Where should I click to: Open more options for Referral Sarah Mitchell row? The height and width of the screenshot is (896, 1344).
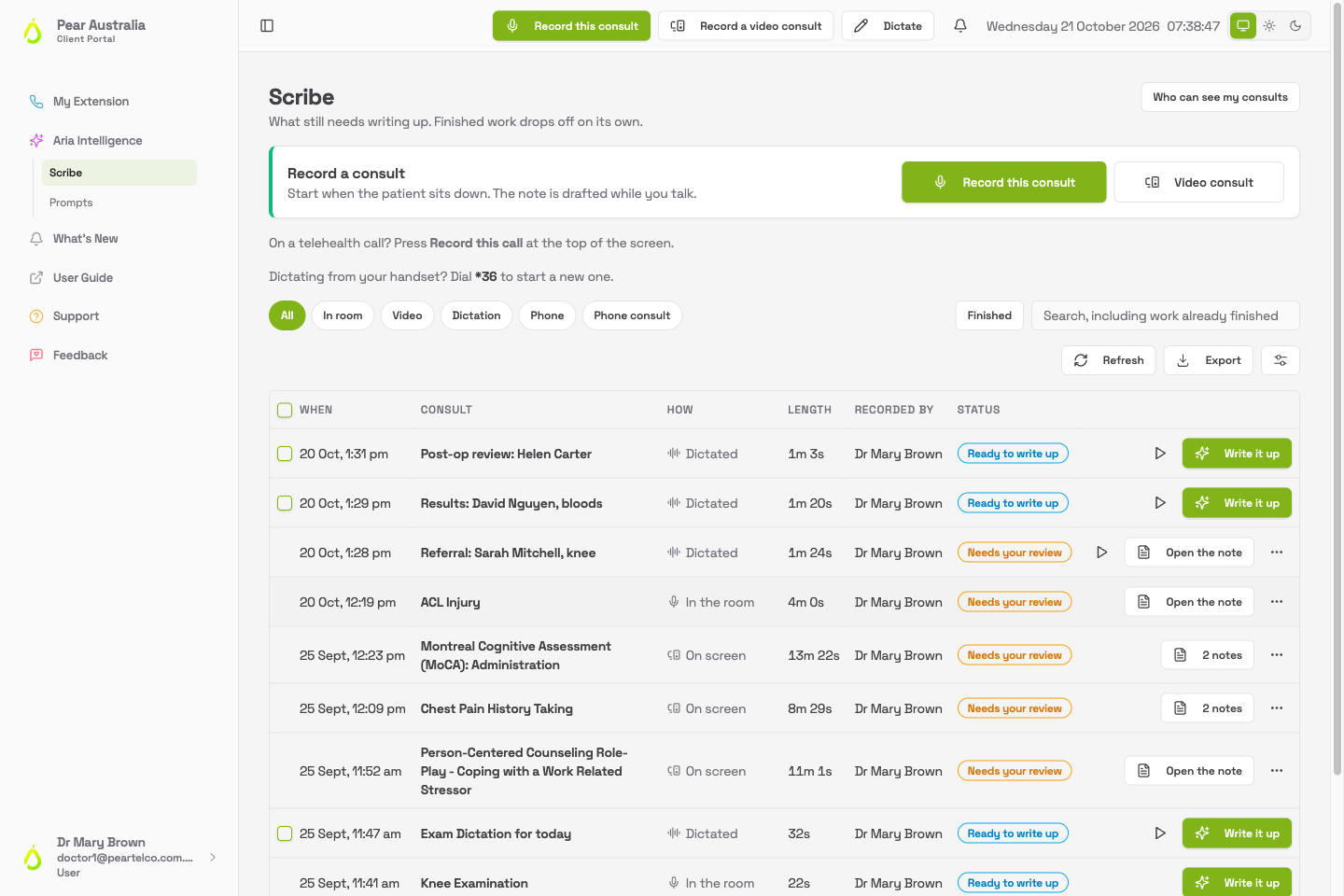click(1277, 553)
